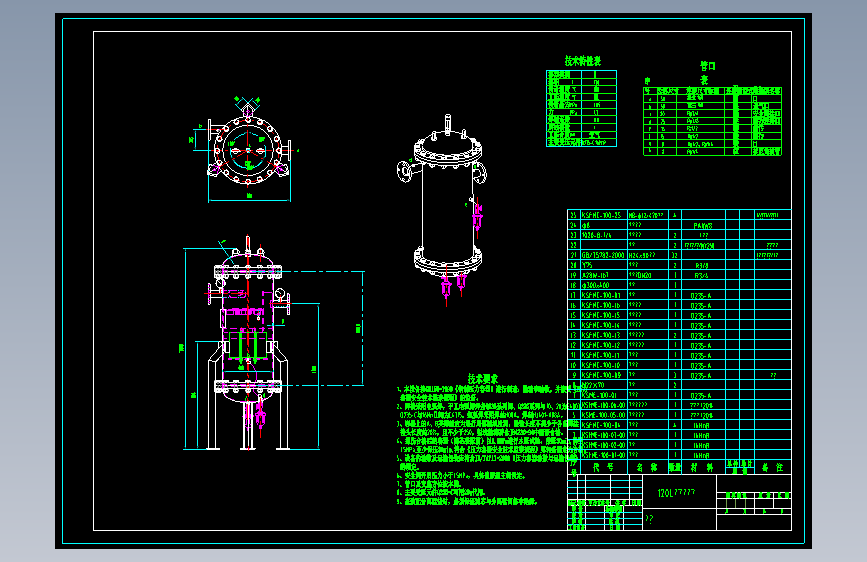Click the 管口表 heading above the nozzle table
Image resolution: width=867 pixels, height=562 pixels.
[707, 72]
